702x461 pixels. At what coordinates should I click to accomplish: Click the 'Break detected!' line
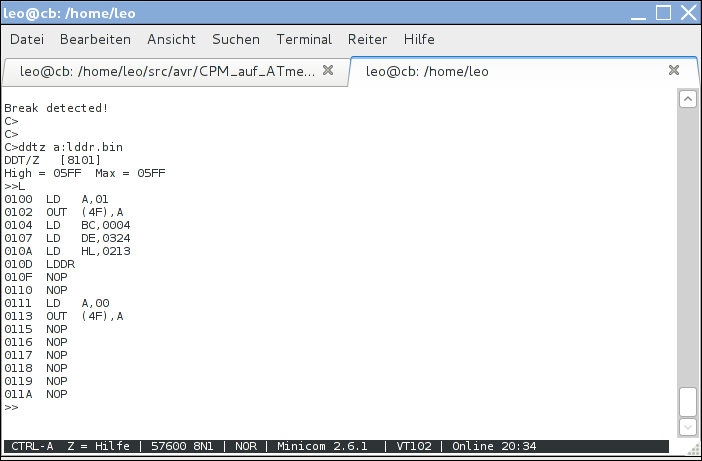(56, 108)
